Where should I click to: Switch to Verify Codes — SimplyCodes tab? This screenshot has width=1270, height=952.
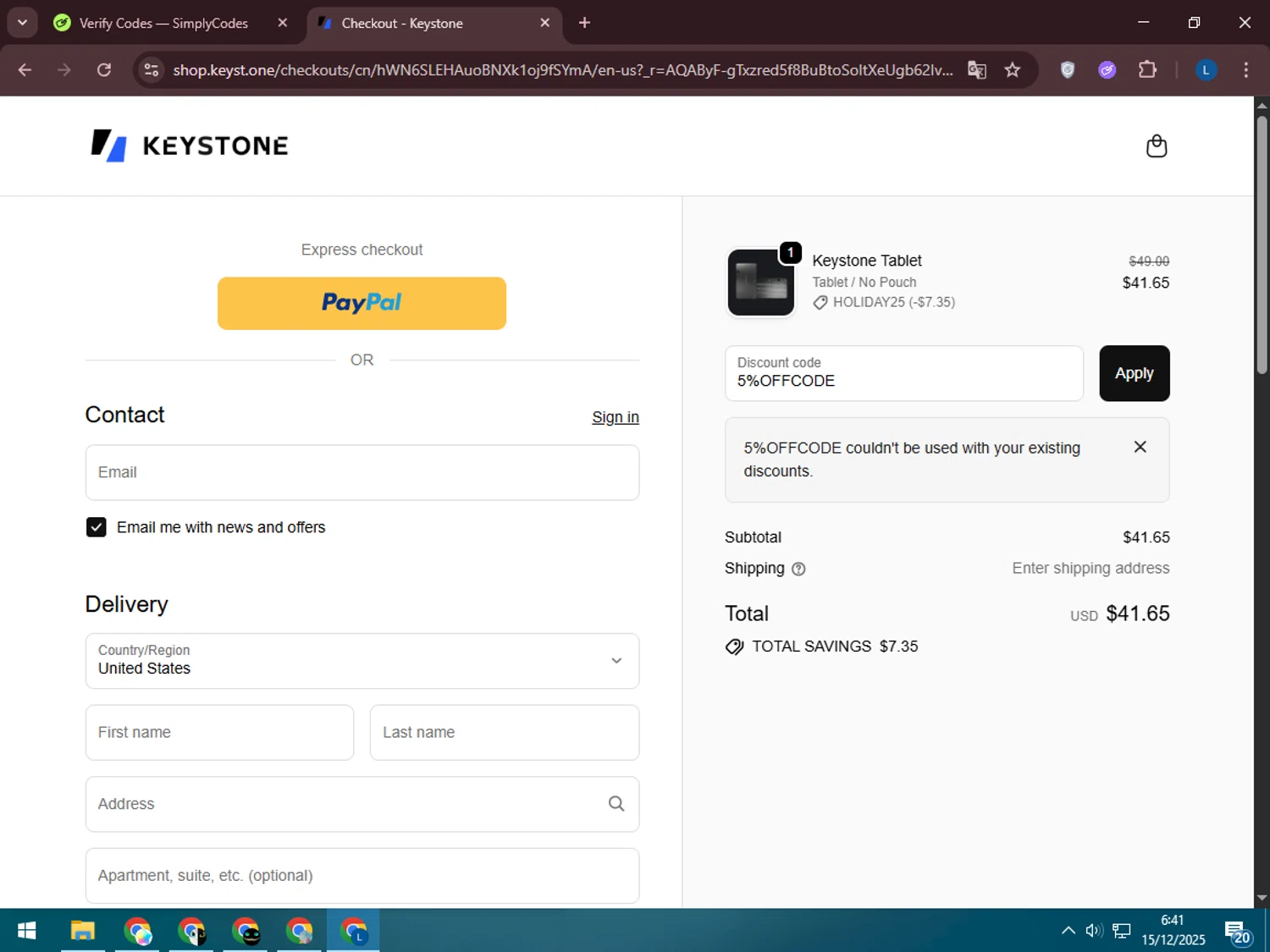(x=163, y=23)
